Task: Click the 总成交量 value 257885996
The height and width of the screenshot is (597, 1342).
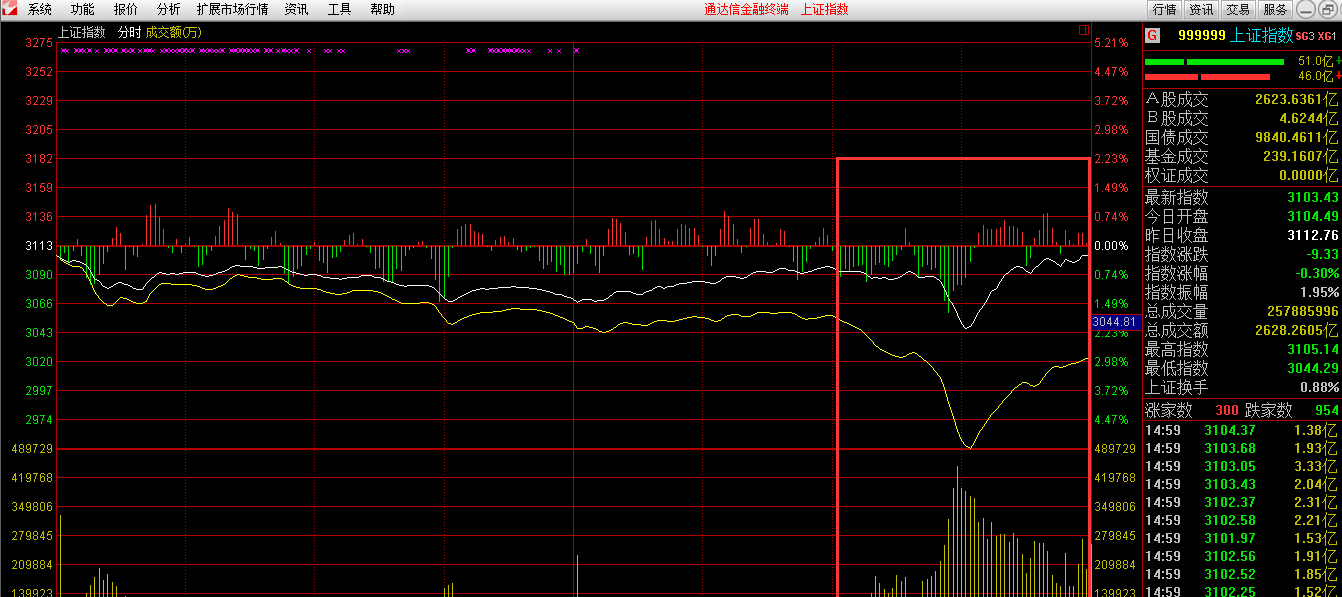Action: [x=1301, y=311]
